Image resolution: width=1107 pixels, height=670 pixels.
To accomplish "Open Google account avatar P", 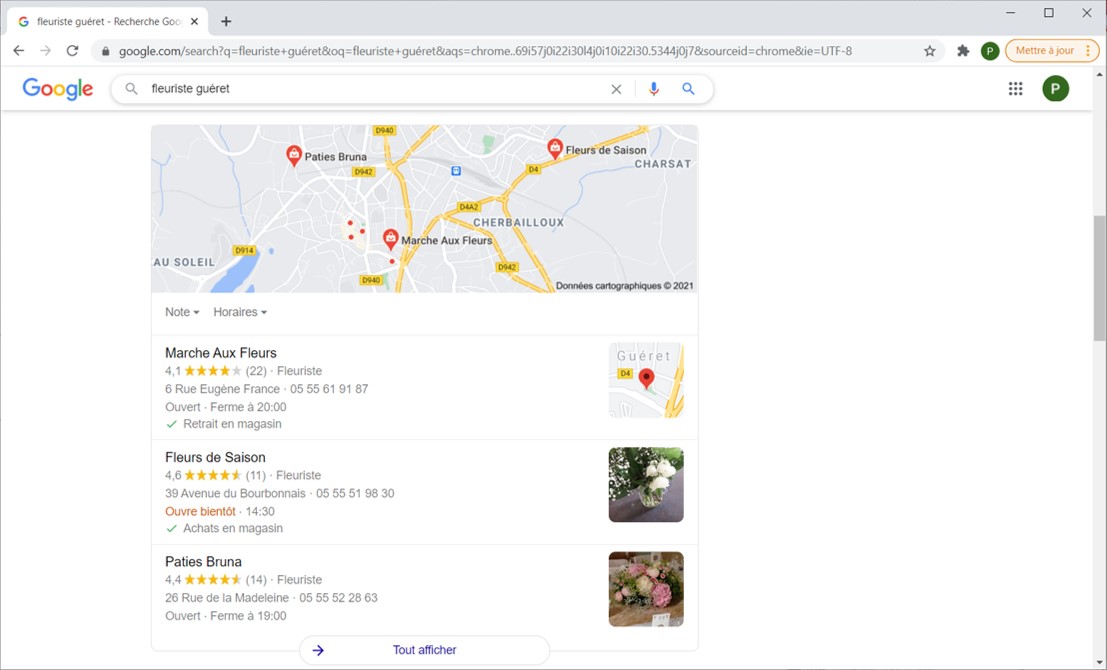I will tap(1055, 88).
